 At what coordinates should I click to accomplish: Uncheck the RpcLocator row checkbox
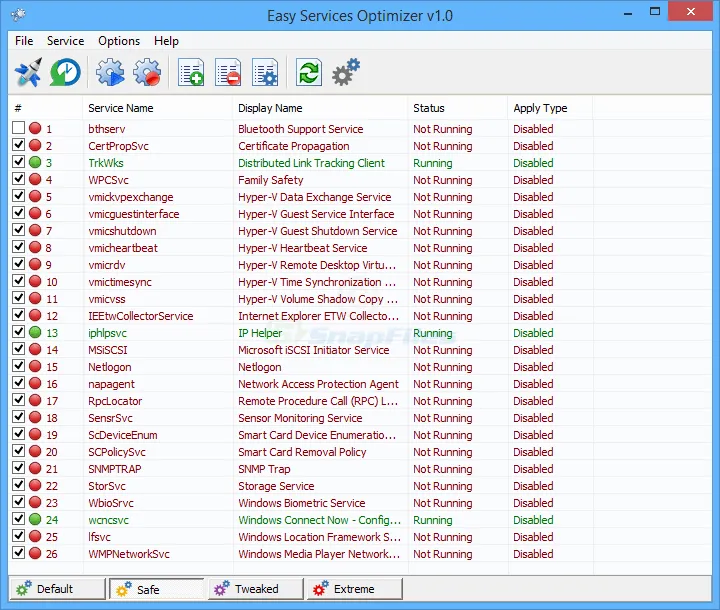click(18, 400)
